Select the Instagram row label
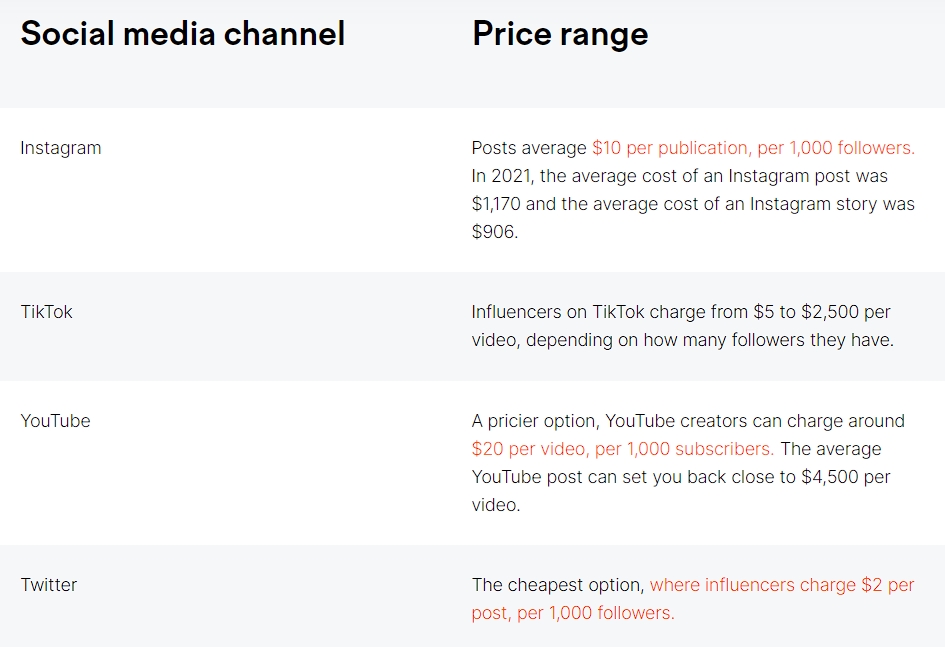Image resolution: width=945 pixels, height=647 pixels. pos(61,148)
